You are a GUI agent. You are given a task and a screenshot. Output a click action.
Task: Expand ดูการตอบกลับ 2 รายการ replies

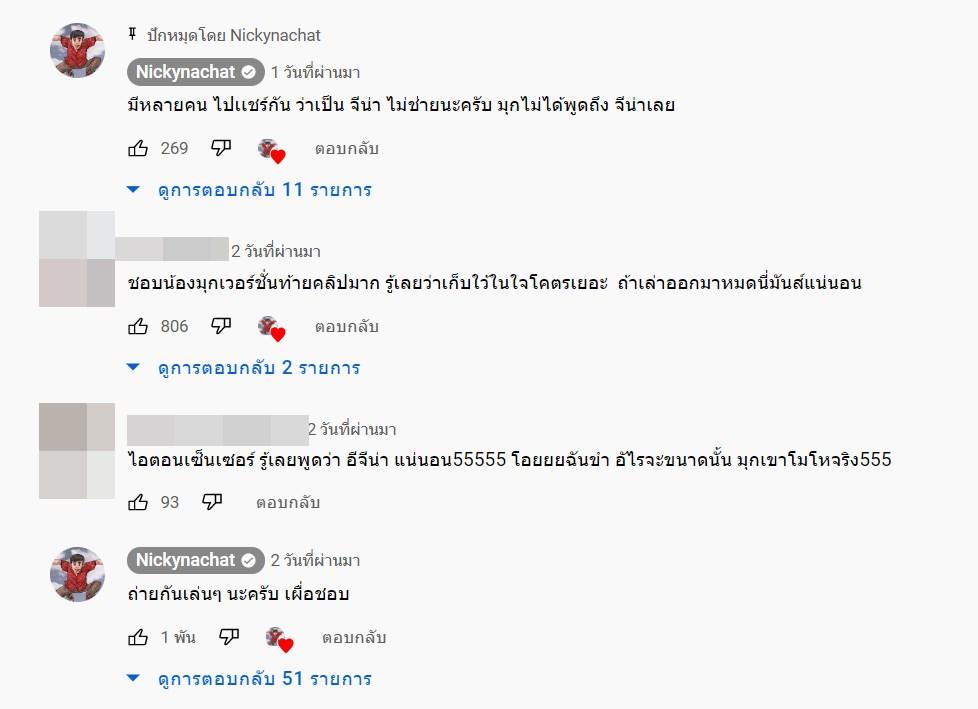[258, 368]
